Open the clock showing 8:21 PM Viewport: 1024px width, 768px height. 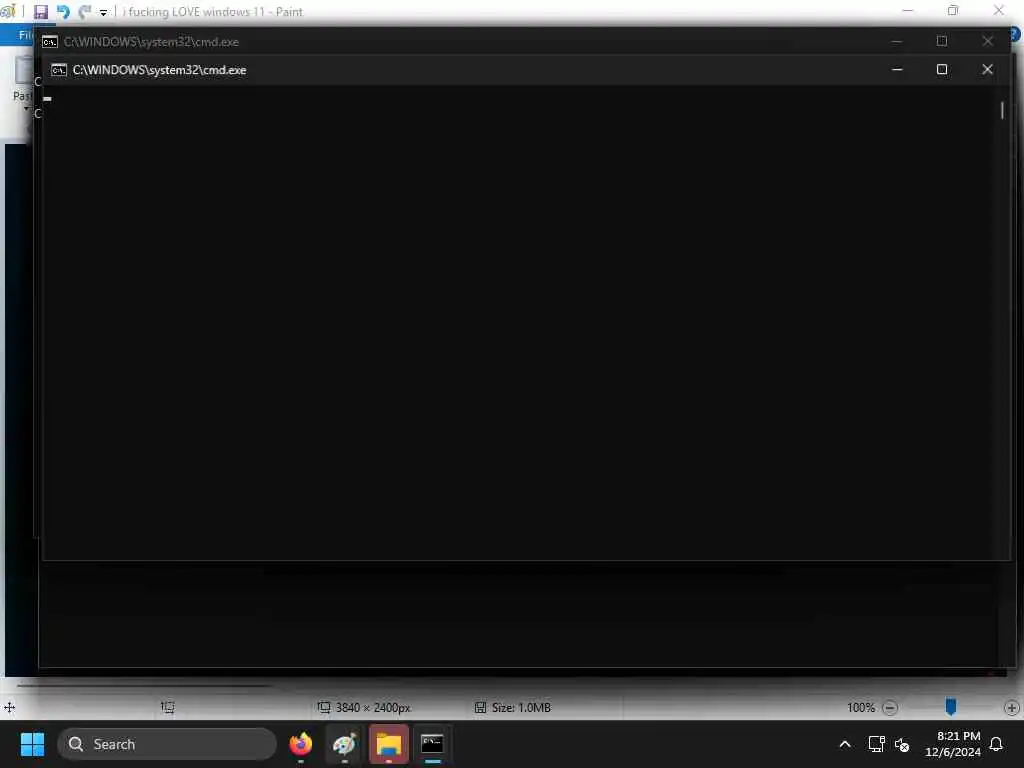(953, 744)
